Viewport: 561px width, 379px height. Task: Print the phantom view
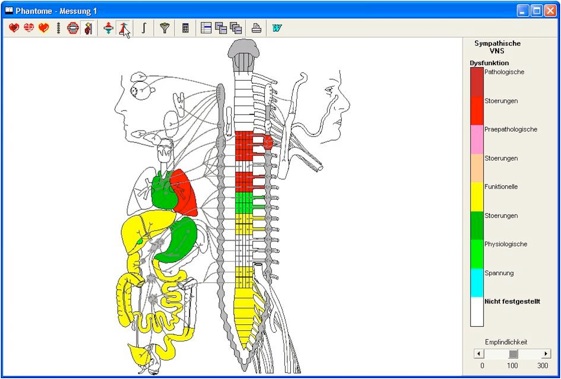[x=256, y=28]
